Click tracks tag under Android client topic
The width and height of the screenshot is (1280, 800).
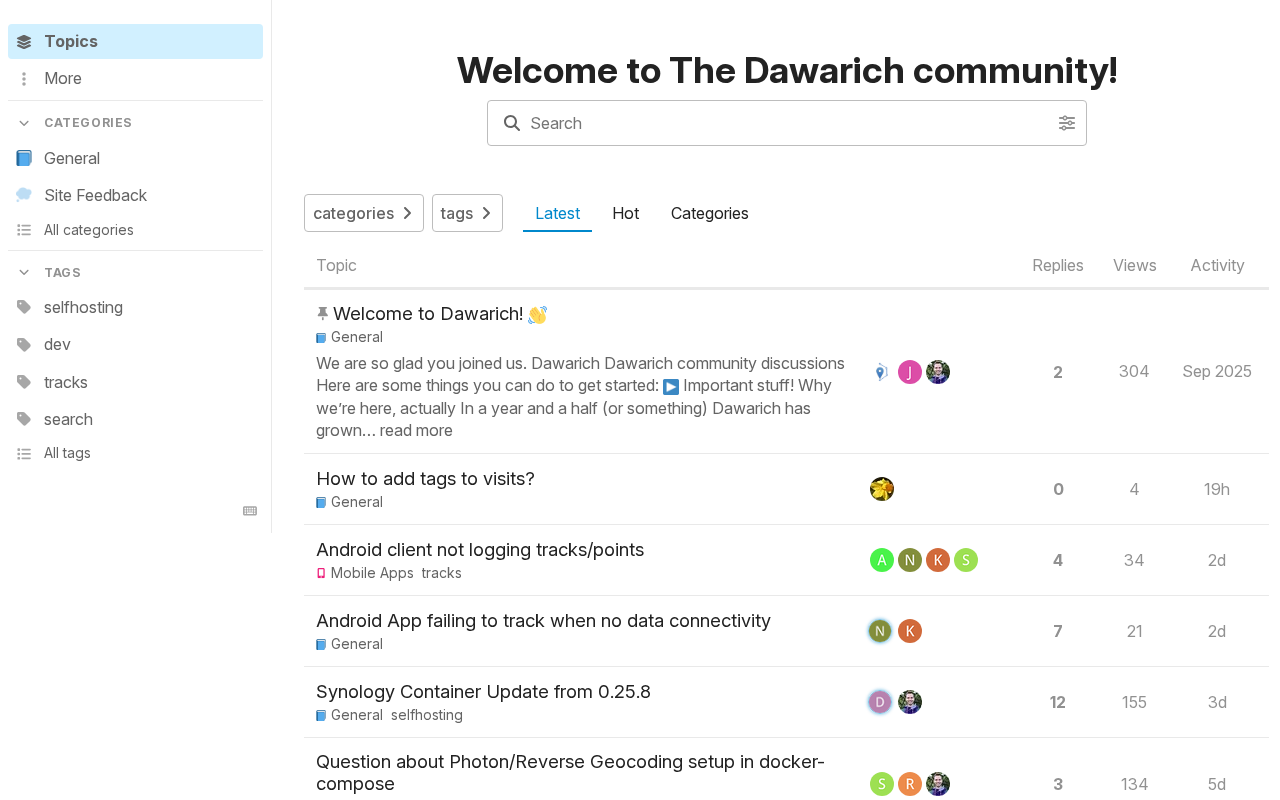441,573
